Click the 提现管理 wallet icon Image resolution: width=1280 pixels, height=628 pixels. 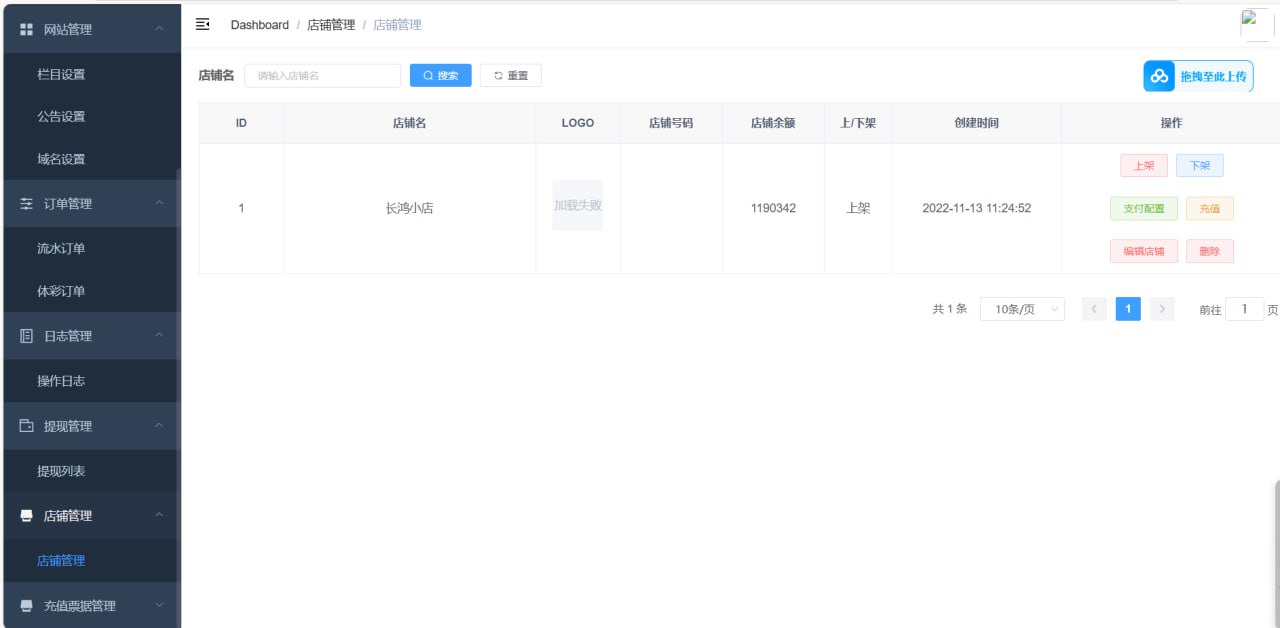(x=27, y=426)
